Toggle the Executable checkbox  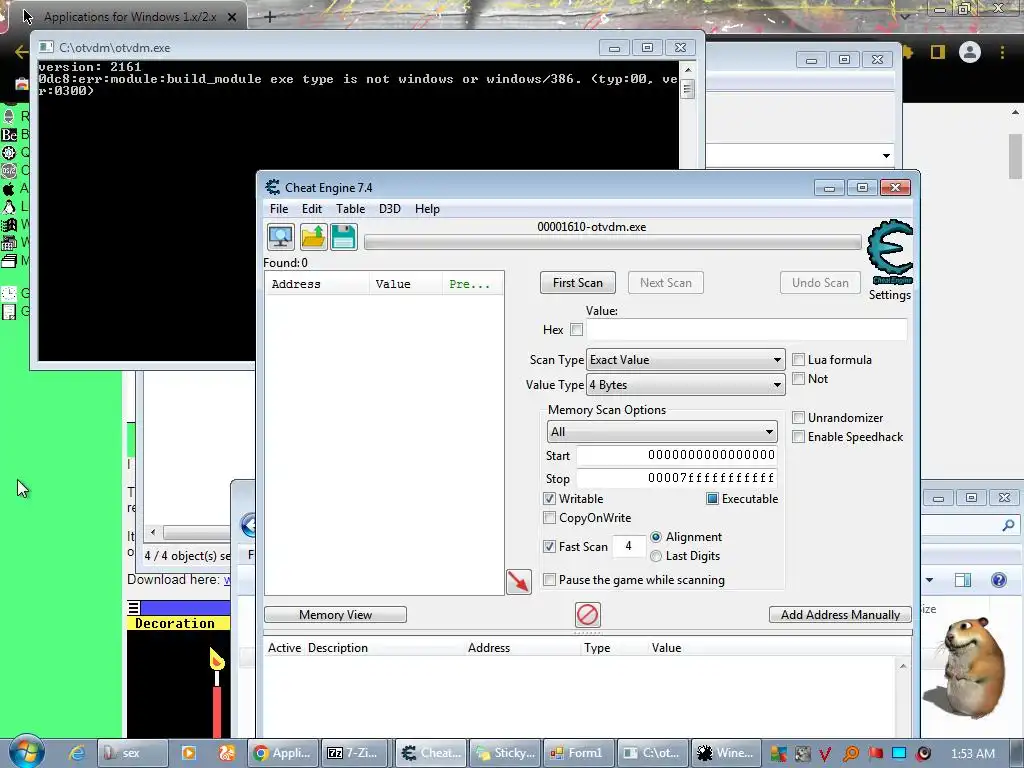[x=712, y=499]
